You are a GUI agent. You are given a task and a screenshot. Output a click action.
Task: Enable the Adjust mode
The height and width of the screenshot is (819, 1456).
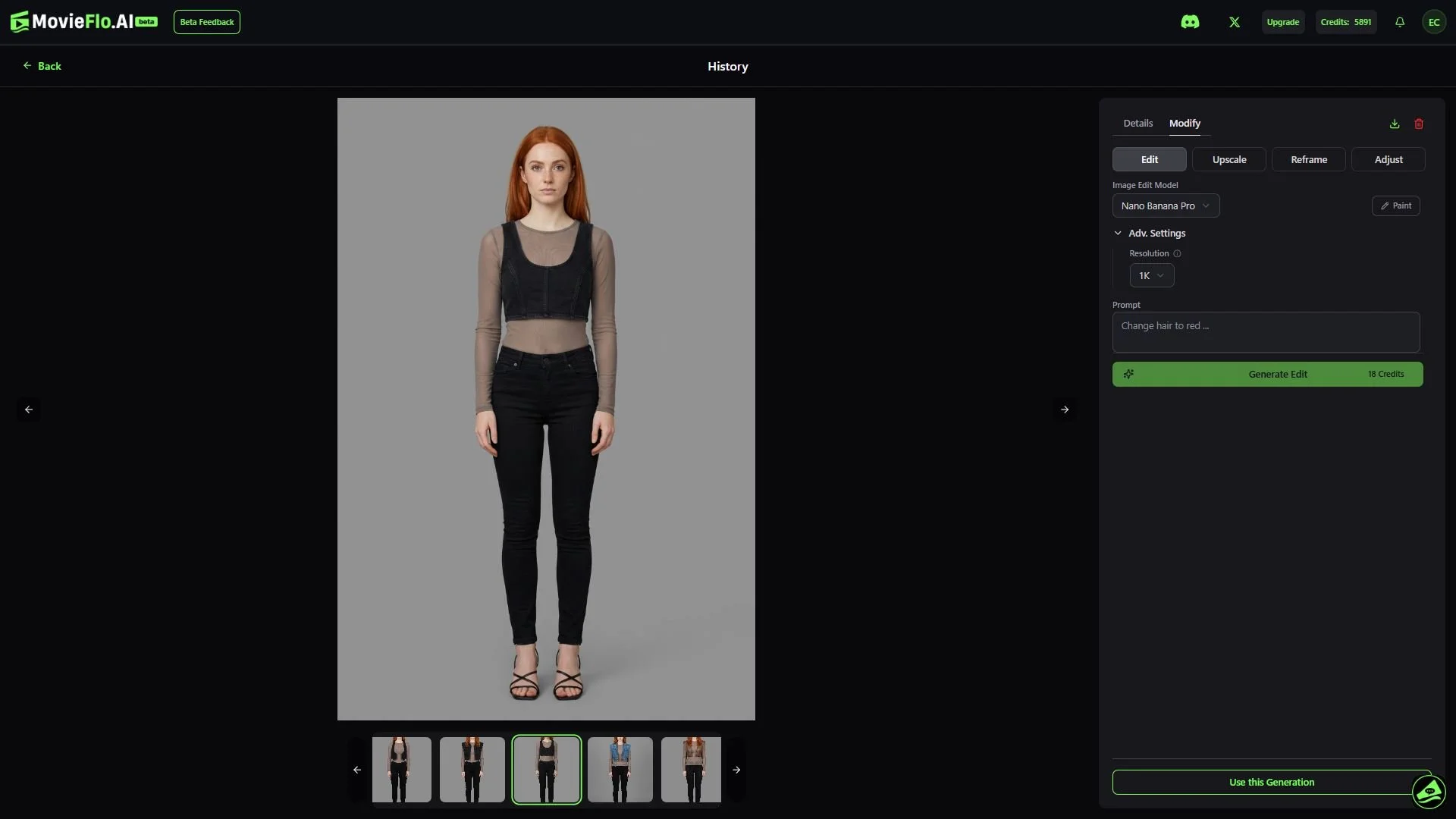[x=1387, y=159]
